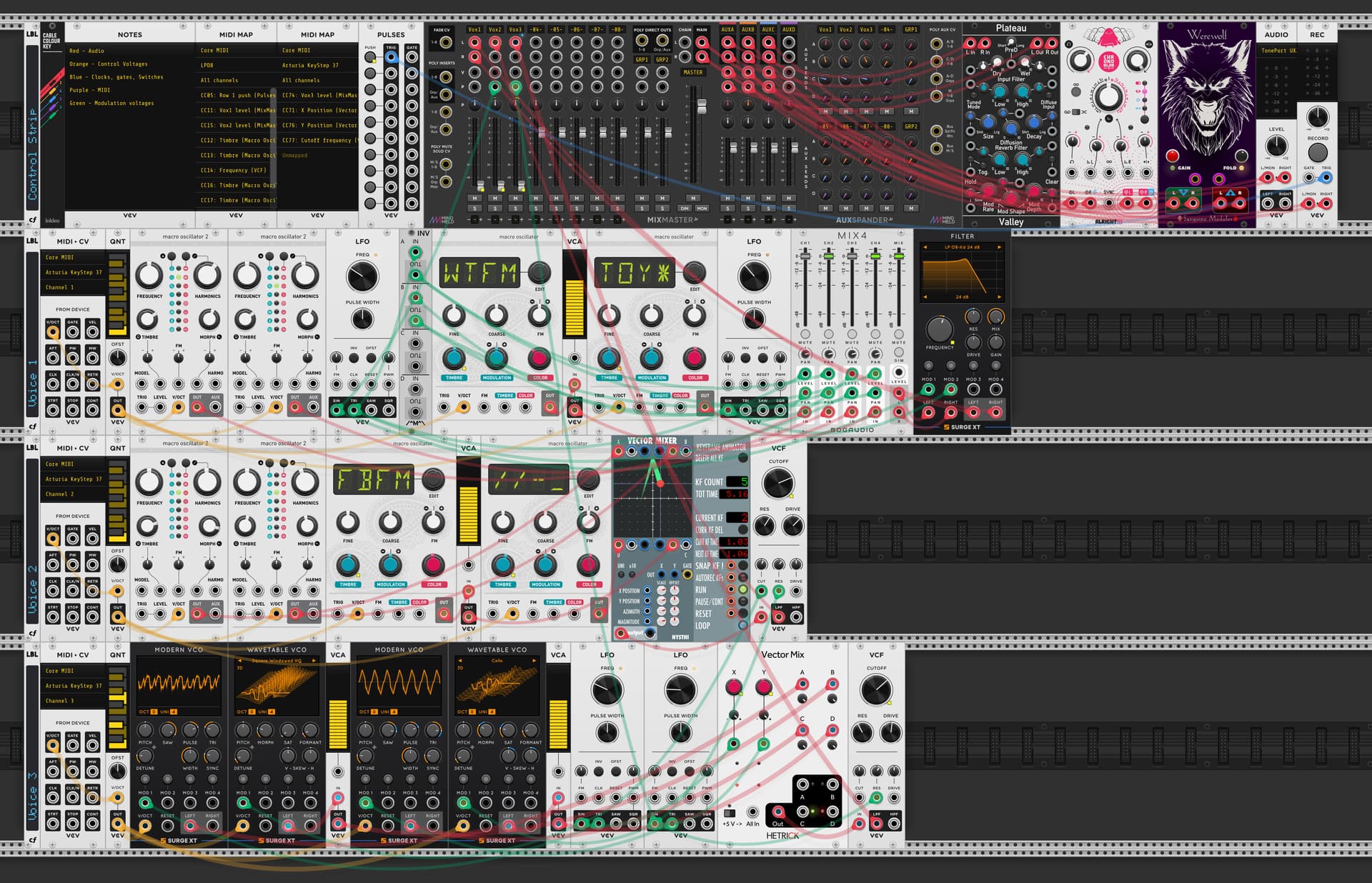The height and width of the screenshot is (883, 1372).
Task: Open Channel 3 selector in Voice 3 MIDI-CV
Action: (x=72, y=701)
